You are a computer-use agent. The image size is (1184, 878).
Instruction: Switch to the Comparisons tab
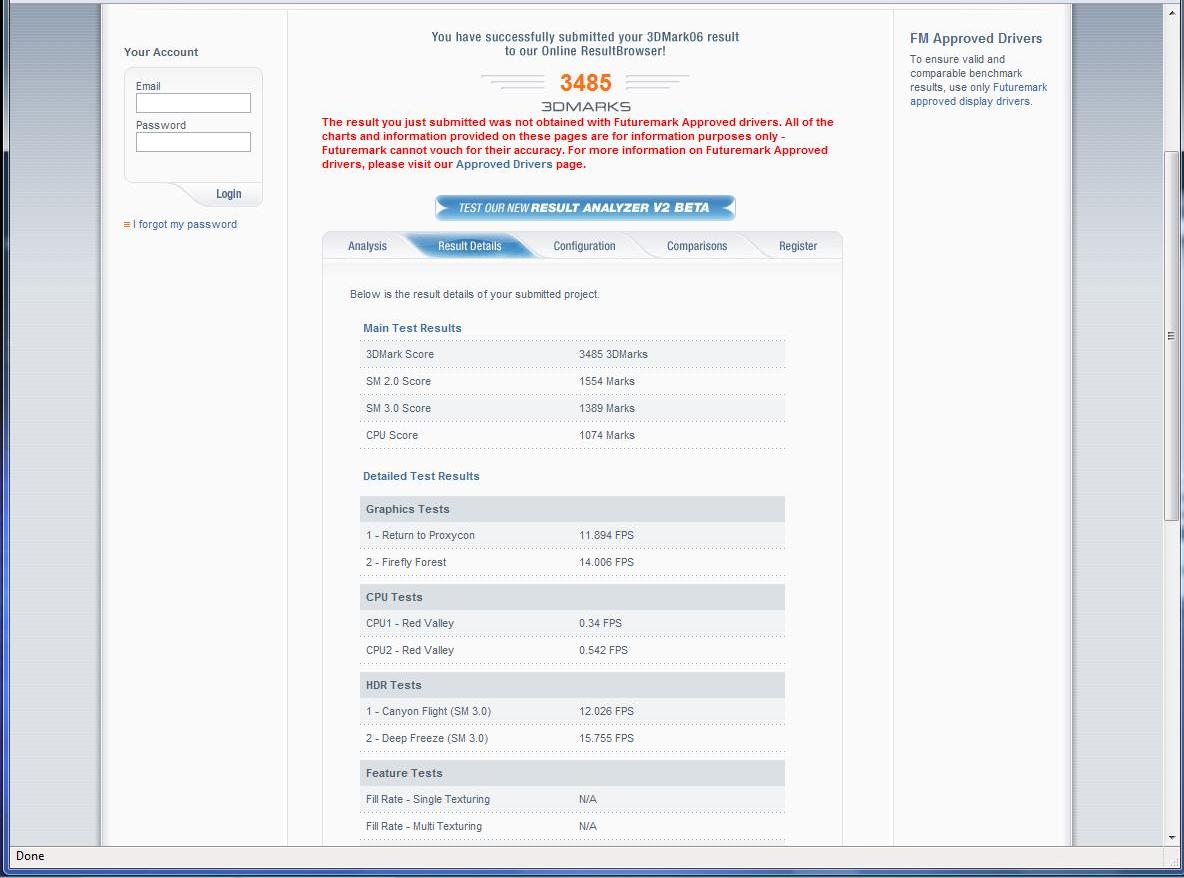pos(697,246)
